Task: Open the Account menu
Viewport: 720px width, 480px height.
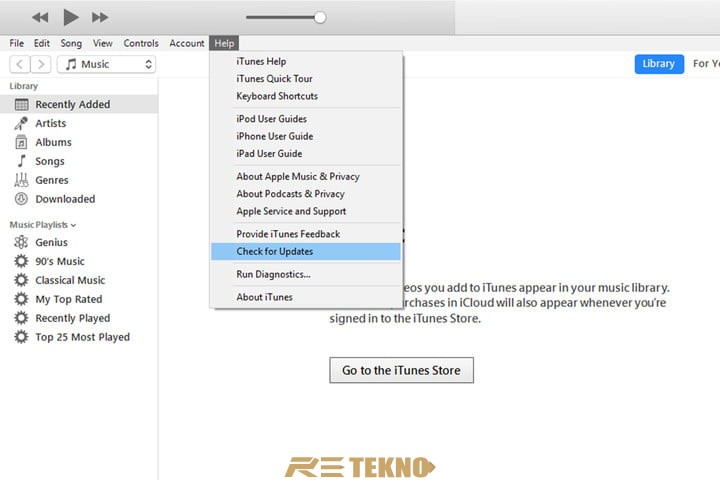Action: tap(187, 43)
